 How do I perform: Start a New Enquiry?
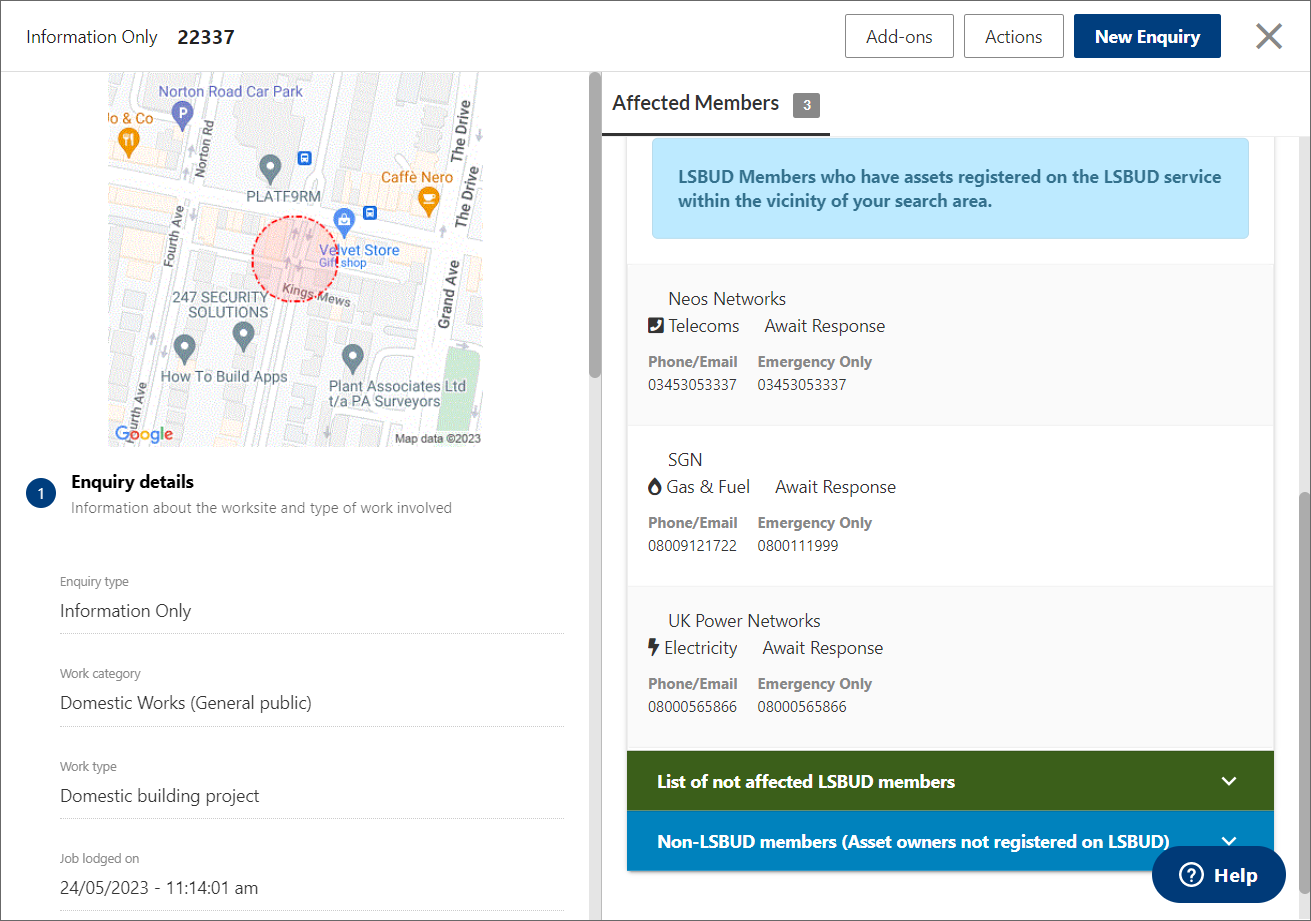point(1146,37)
